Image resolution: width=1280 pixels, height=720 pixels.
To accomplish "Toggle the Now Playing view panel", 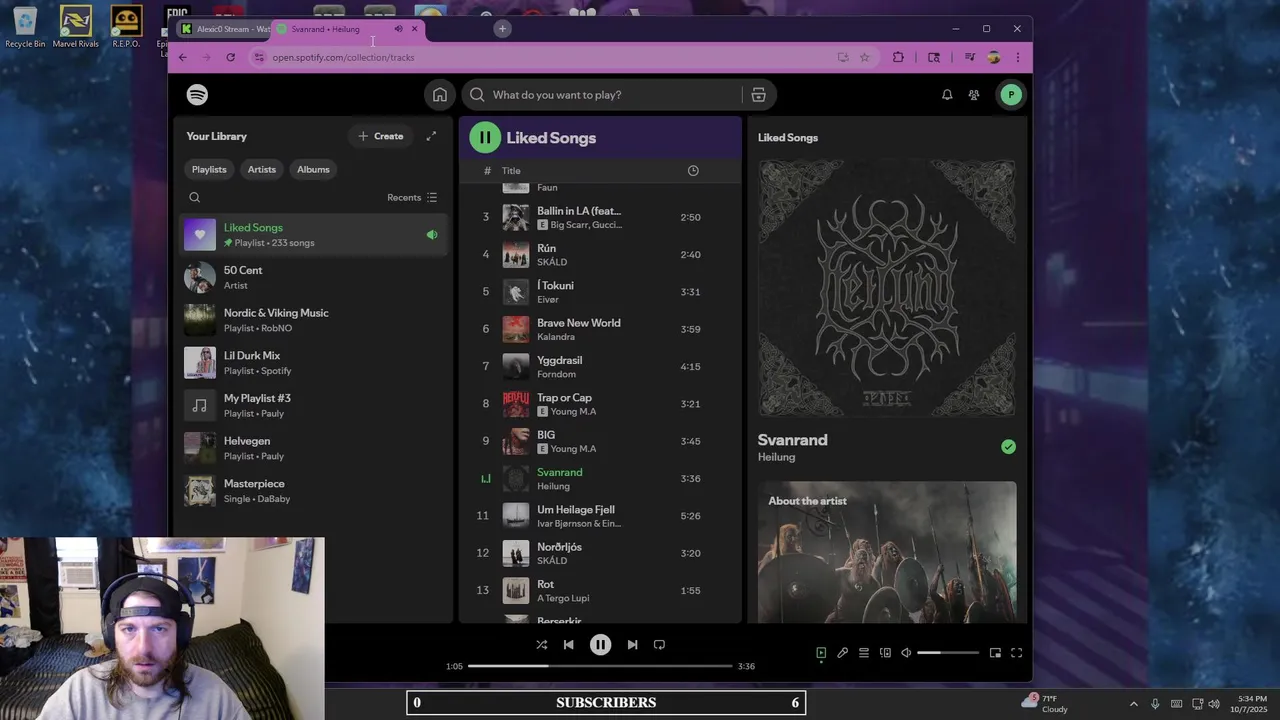I will click(821, 653).
